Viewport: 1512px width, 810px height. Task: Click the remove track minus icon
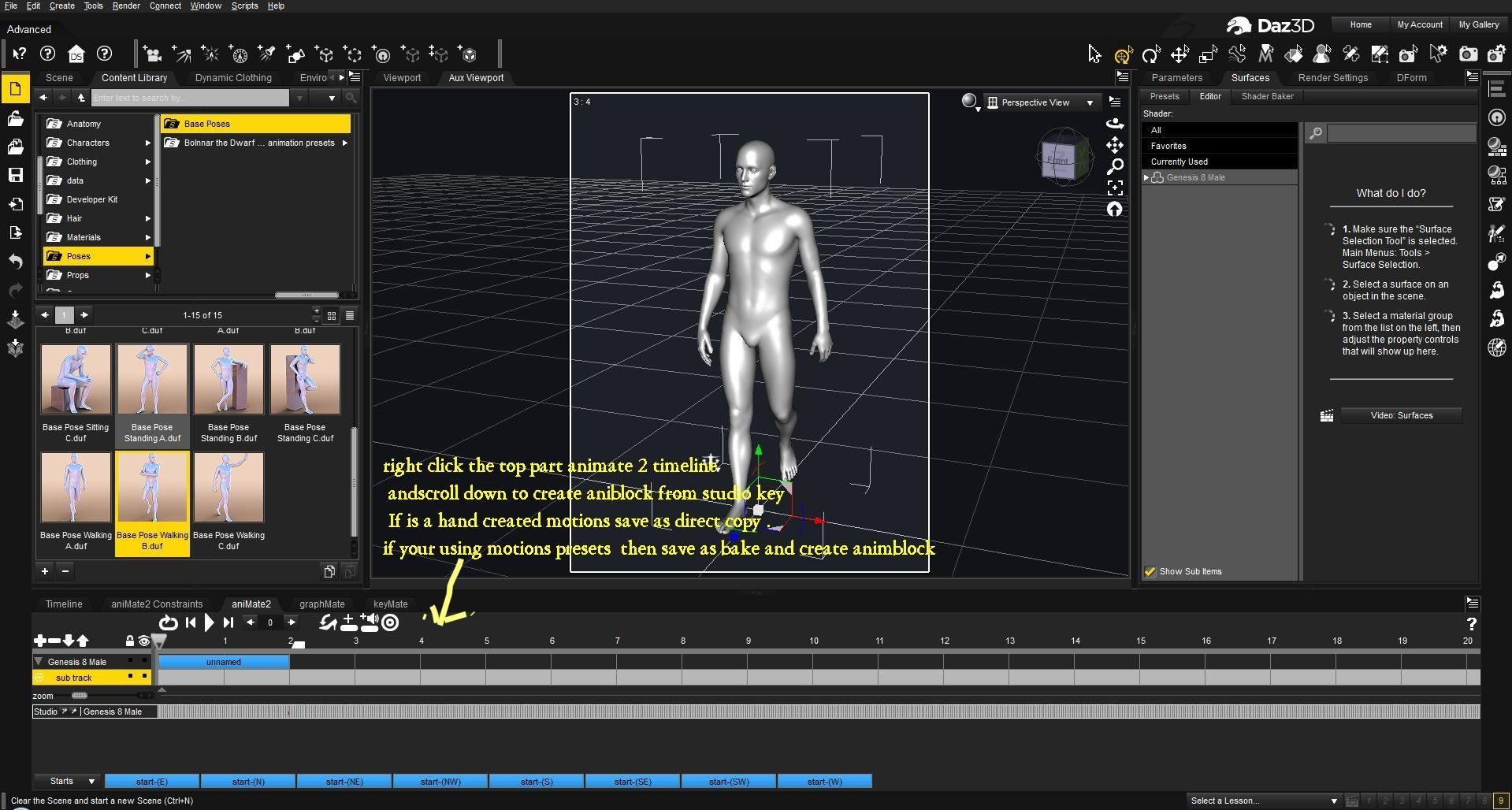click(54, 641)
